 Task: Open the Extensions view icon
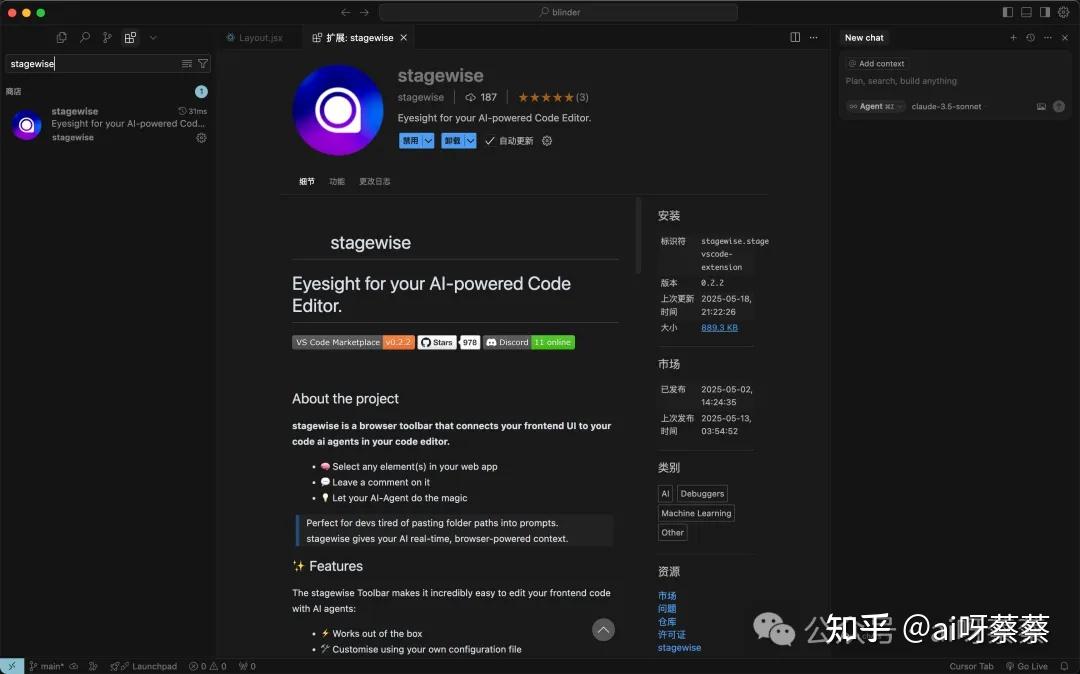coord(130,37)
